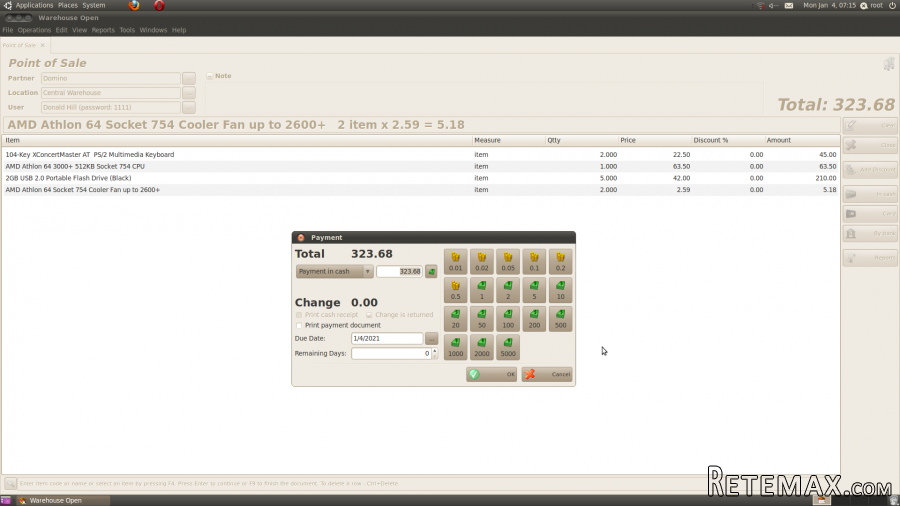Add a 5 banknote to payment

pyautogui.click(x=534, y=290)
